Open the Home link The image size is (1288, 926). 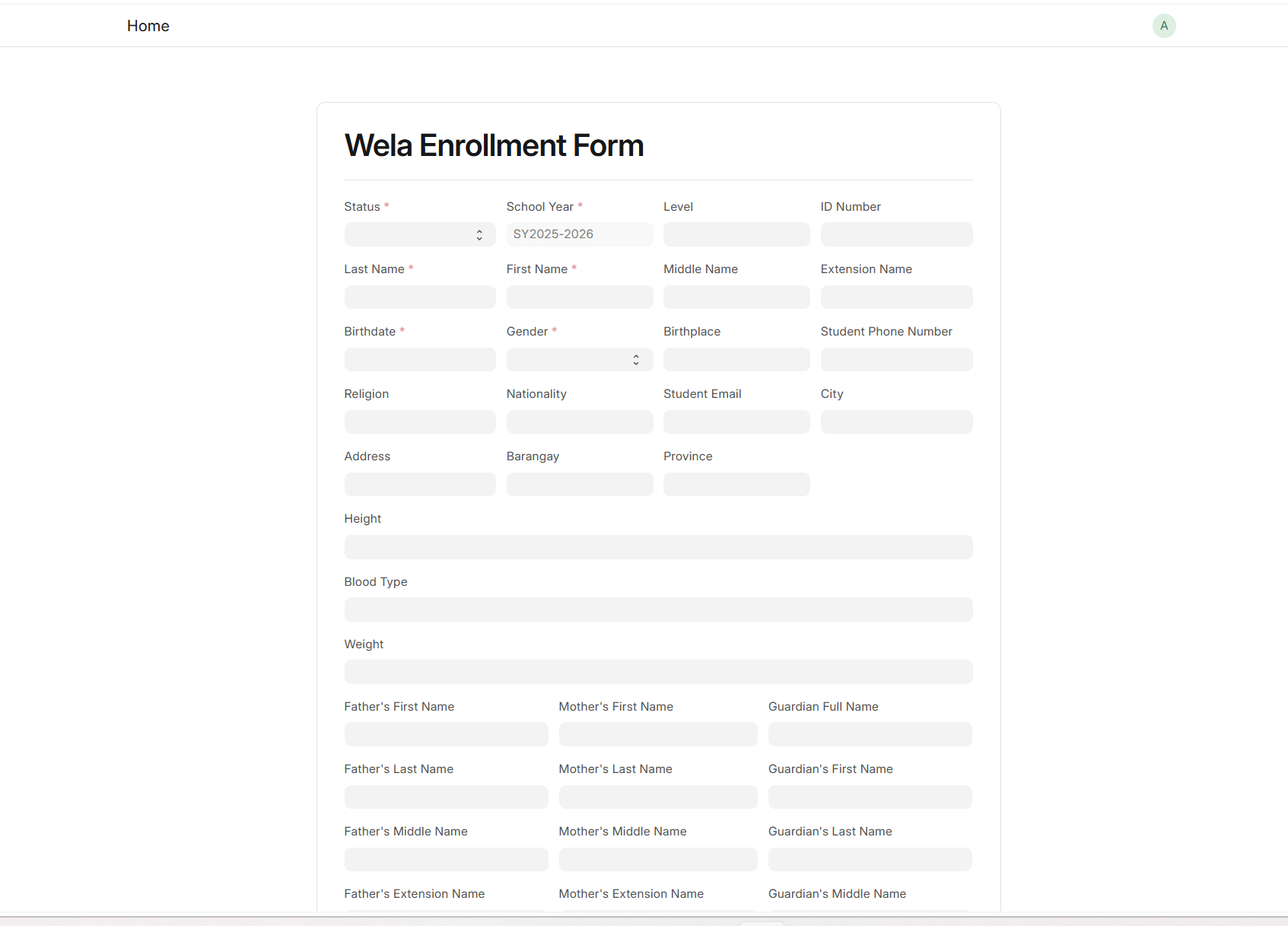[x=148, y=26]
